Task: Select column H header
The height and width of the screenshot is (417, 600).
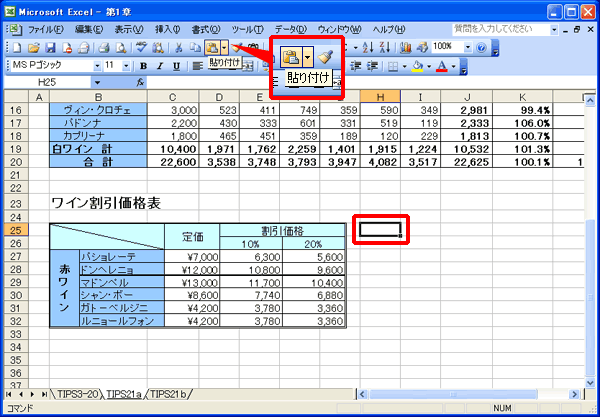Action: click(x=380, y=97)
